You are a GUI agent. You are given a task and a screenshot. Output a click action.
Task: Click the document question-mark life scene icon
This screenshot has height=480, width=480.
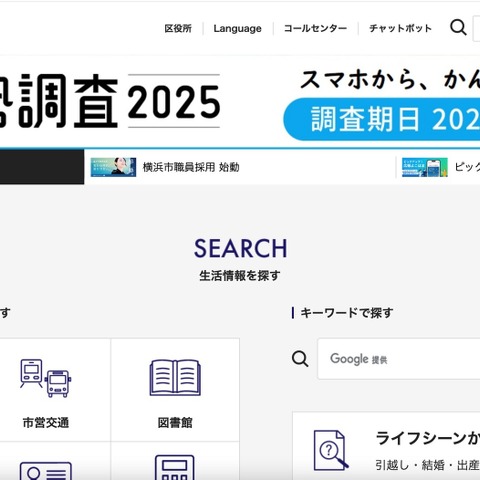pyautogui.click(x=331, y=450)
